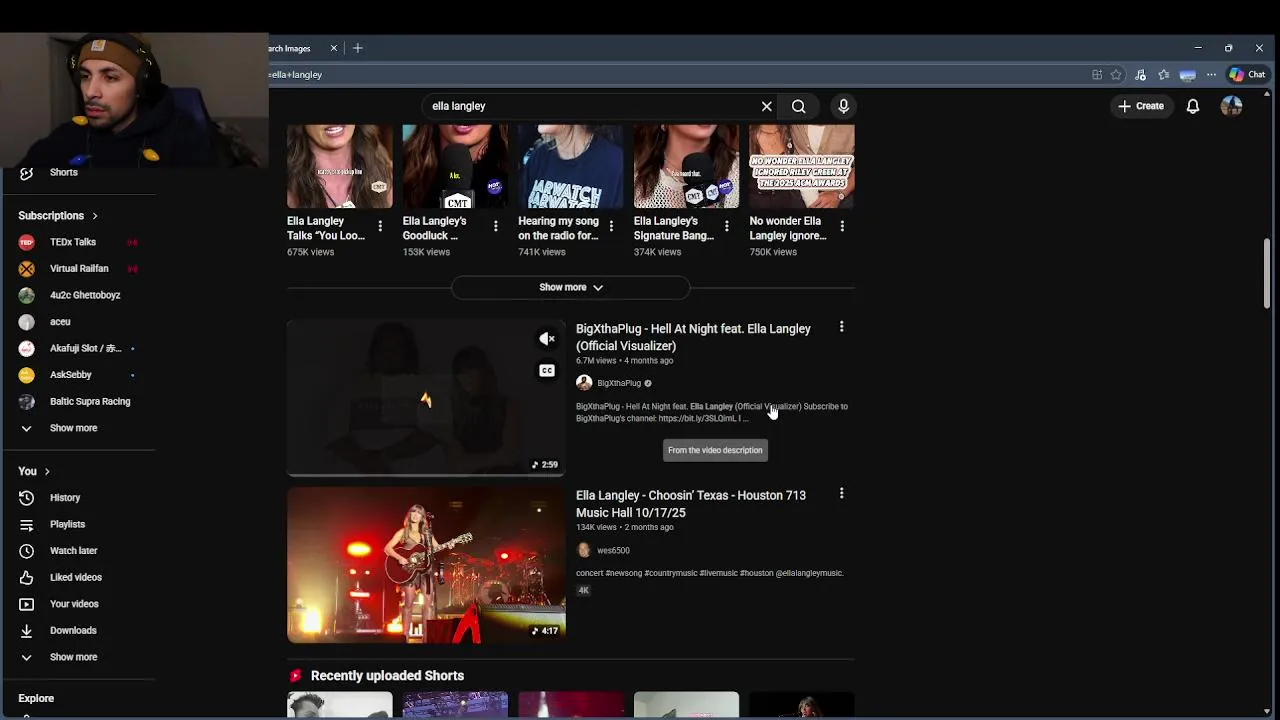Screen dimensions: 1280x720
Task: Open Liked videos
Action: click(x=77, y=577)
